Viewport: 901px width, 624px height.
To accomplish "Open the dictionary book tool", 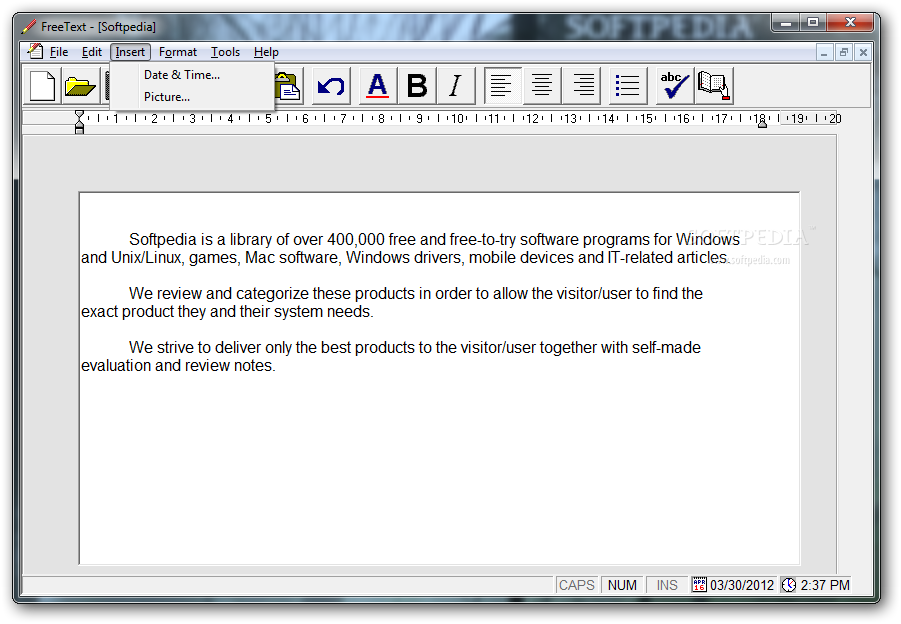I will click(714, 86).
